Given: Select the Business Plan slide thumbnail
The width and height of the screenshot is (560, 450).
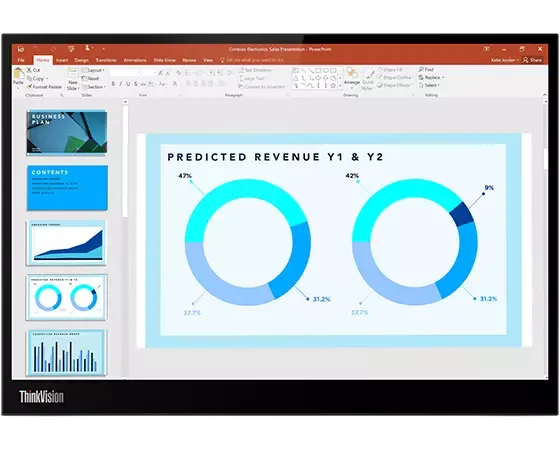Looking at the screenshot, I should 67,132.
